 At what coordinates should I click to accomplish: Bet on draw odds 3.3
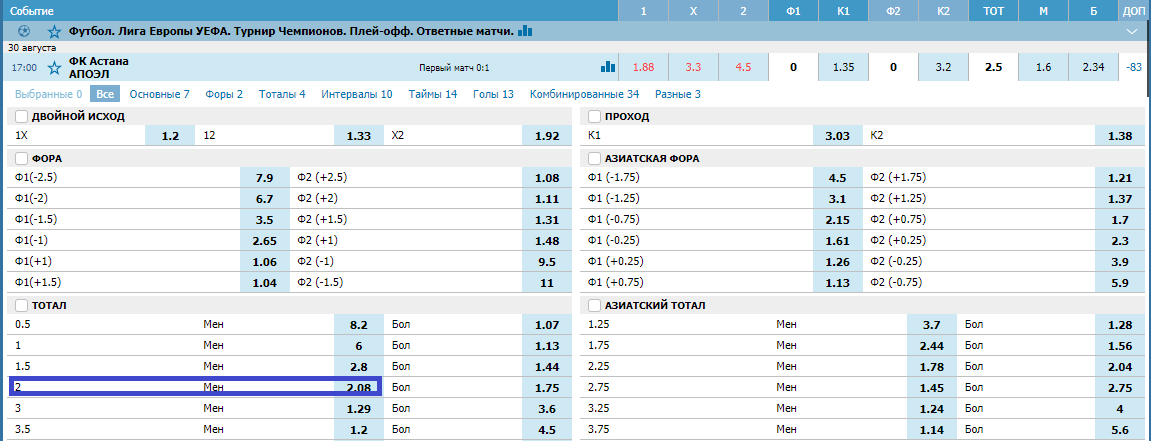click(x=693, y=68)
